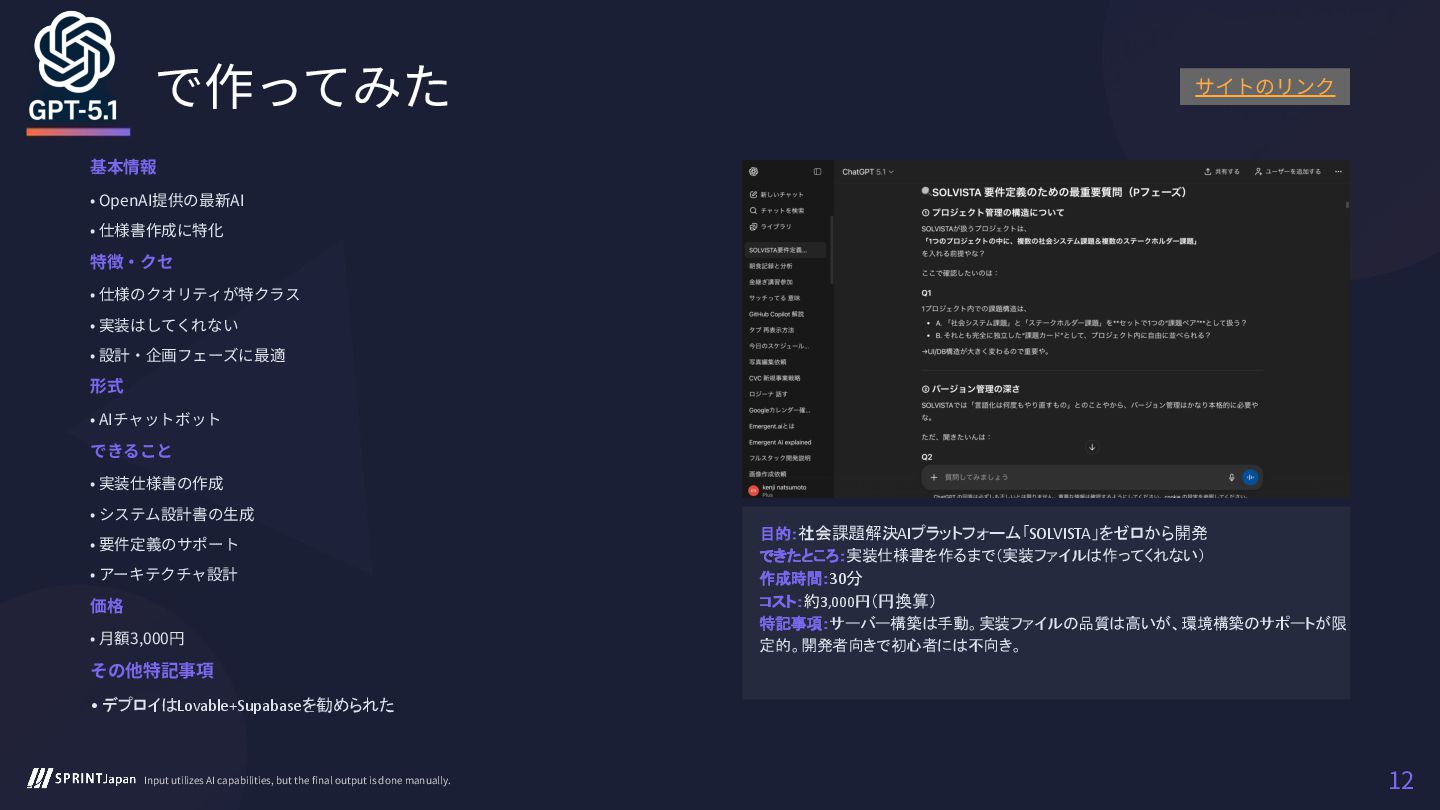Open the ChatGPT 5.1 model selector dropdown
Screen dimensions: 1440x810
[868, 172]
